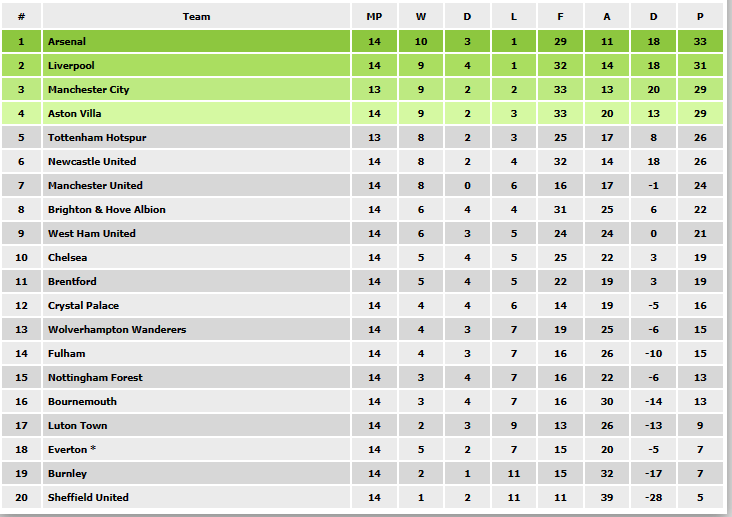
Task: Click Wolverhampton Wanderers team name
Action: click(x=117, y=329)
